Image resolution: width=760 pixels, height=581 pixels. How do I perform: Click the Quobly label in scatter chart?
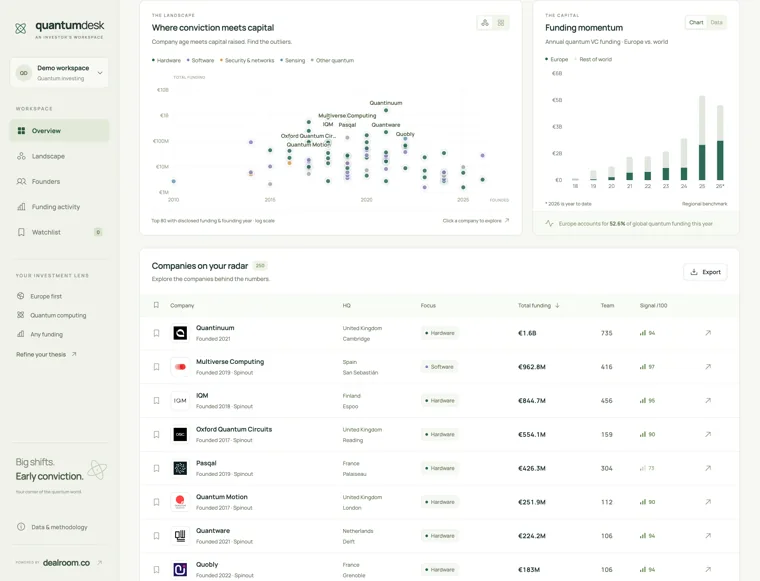tap(405, 134)
